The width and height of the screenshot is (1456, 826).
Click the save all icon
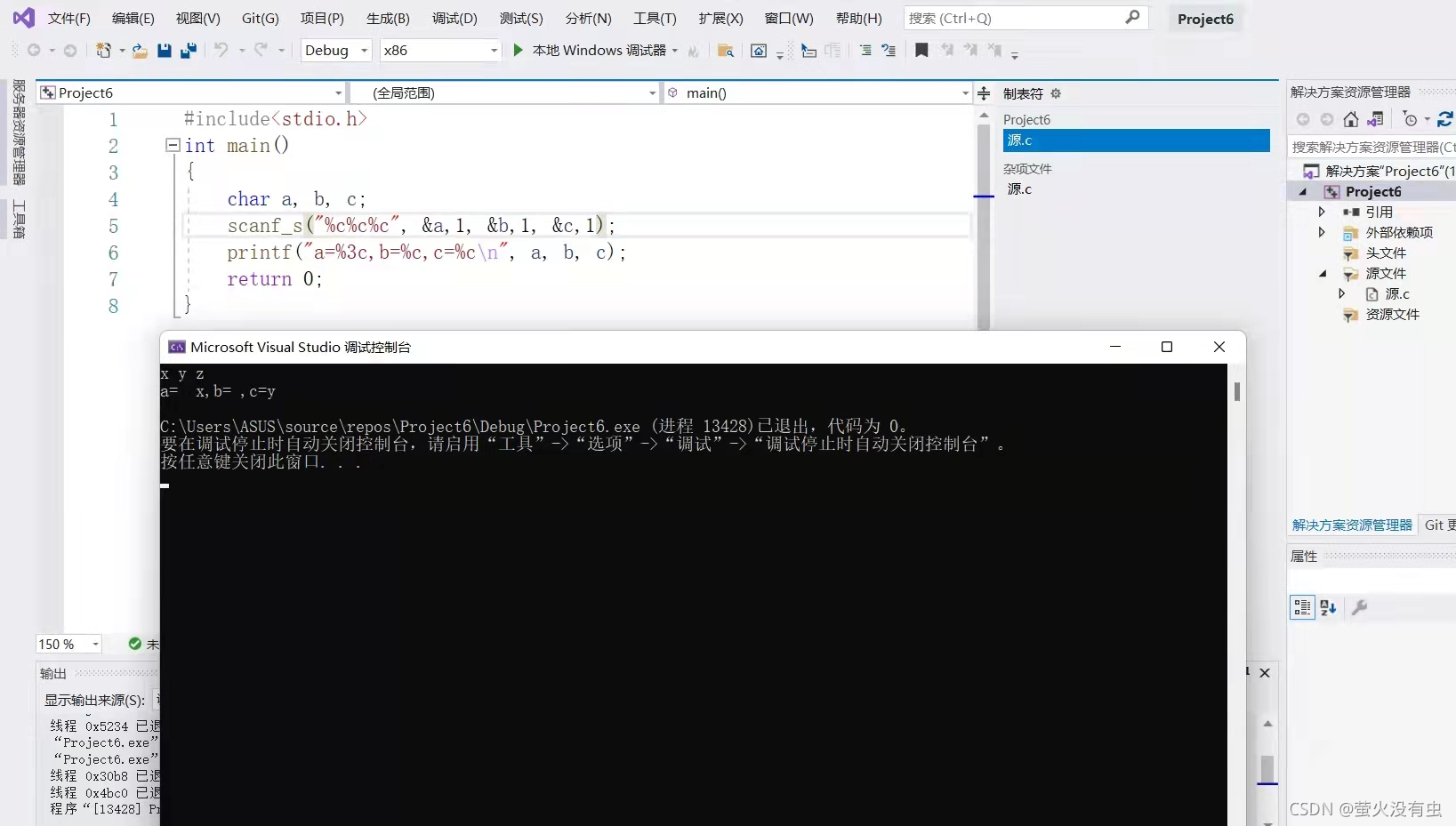point(188,51)
